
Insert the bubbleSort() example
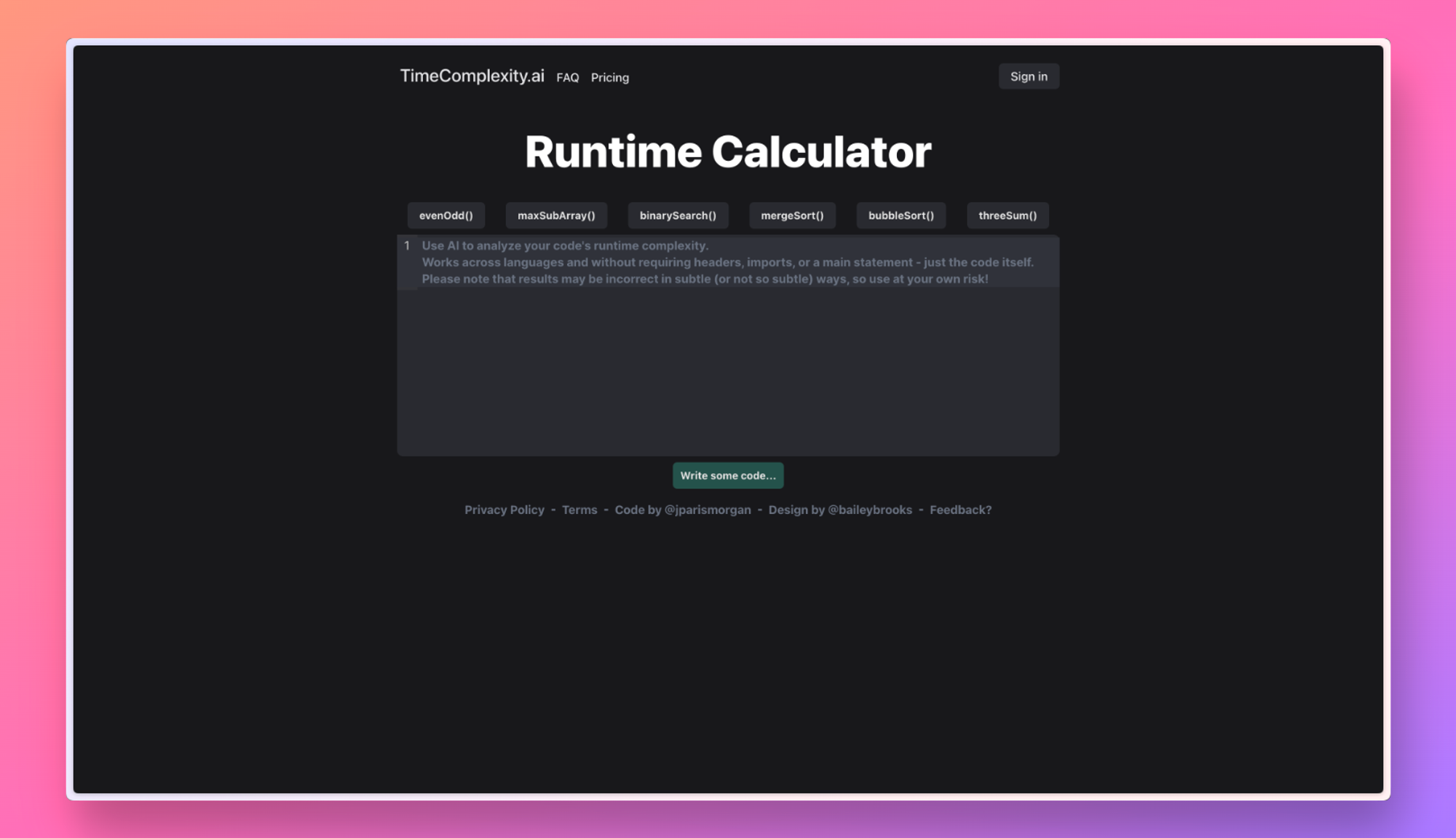(x=901, y=216)
